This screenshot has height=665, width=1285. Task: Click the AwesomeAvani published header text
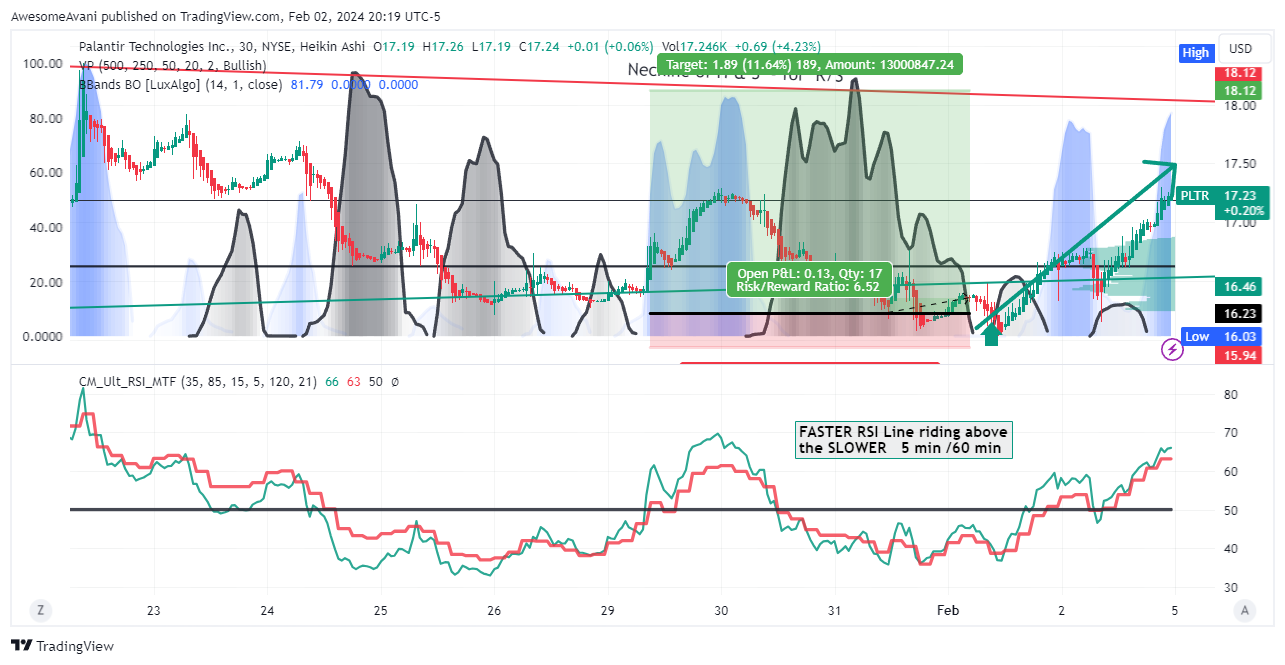coord(225,16)
